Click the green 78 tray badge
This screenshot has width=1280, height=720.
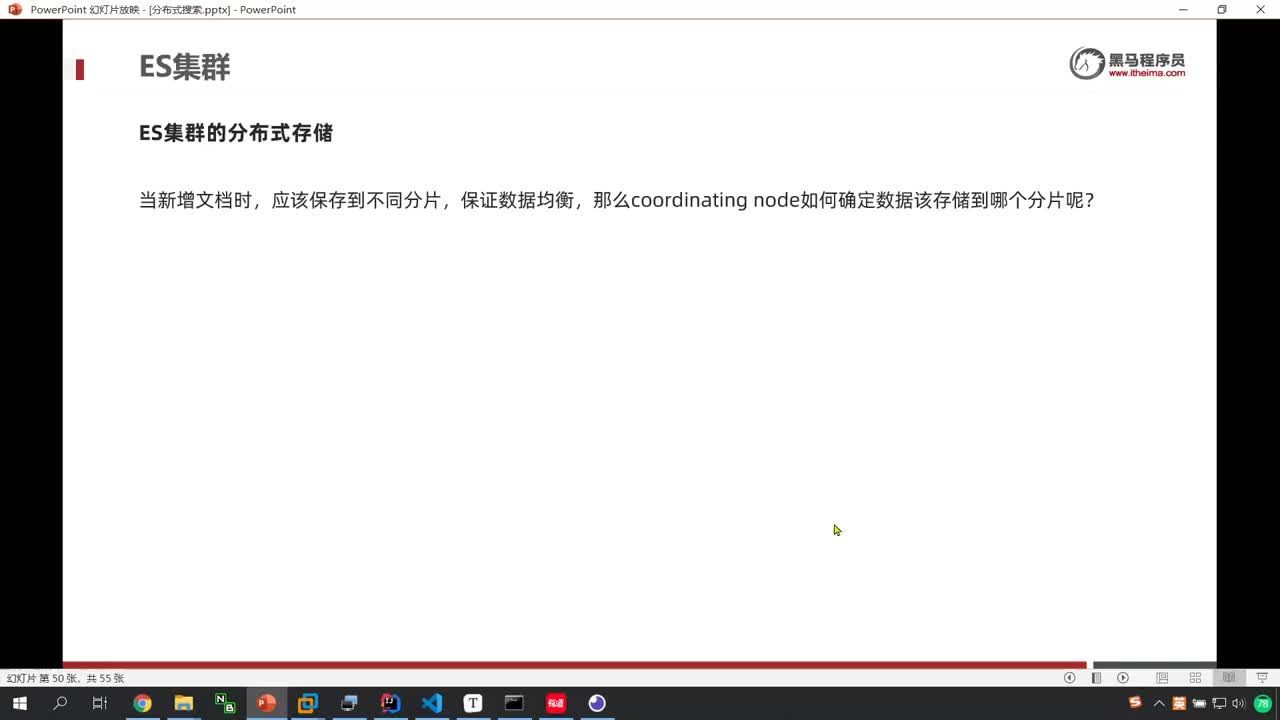coord(1262,703)
